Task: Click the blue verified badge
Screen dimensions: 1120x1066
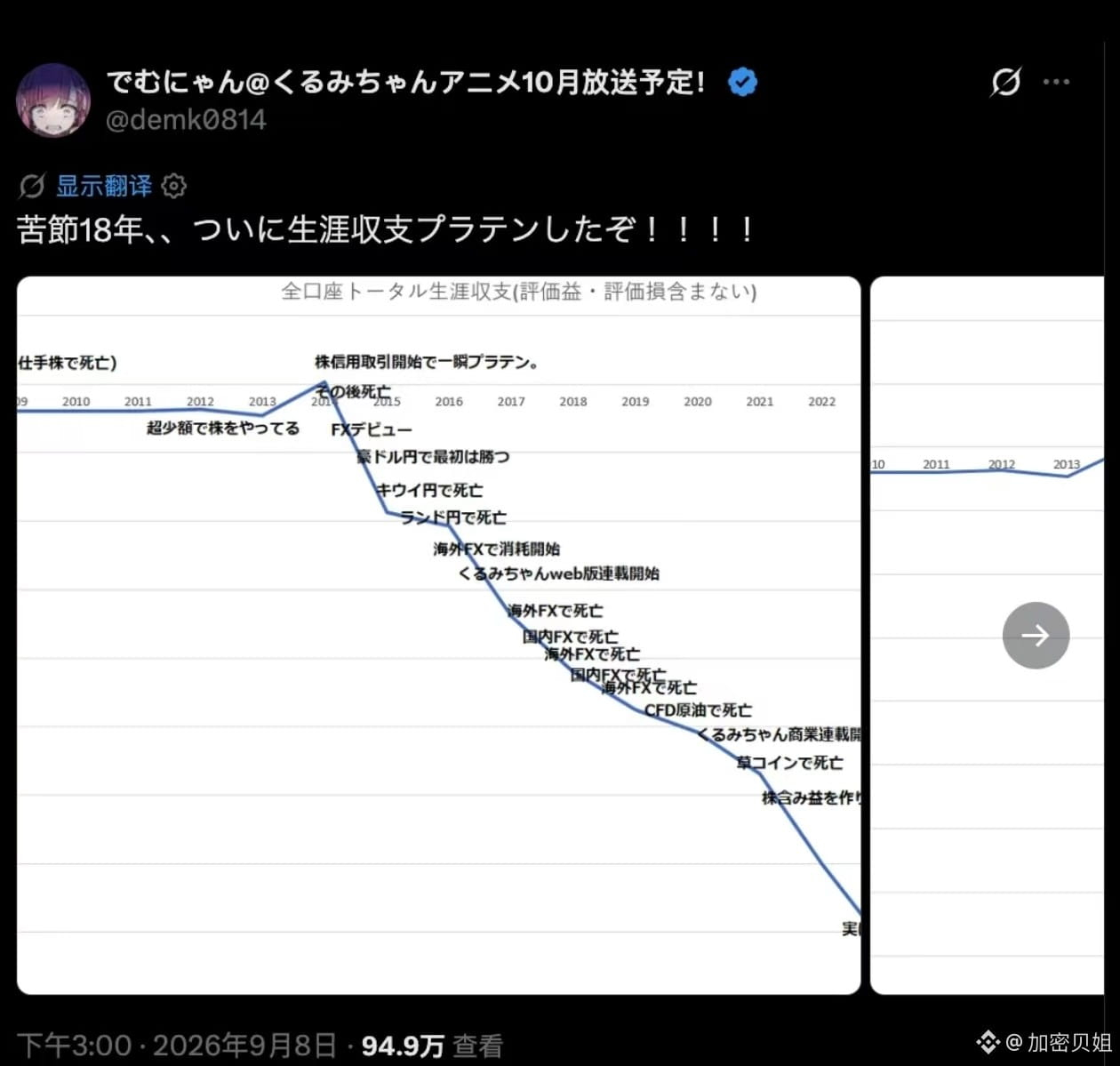Action: 742,83
